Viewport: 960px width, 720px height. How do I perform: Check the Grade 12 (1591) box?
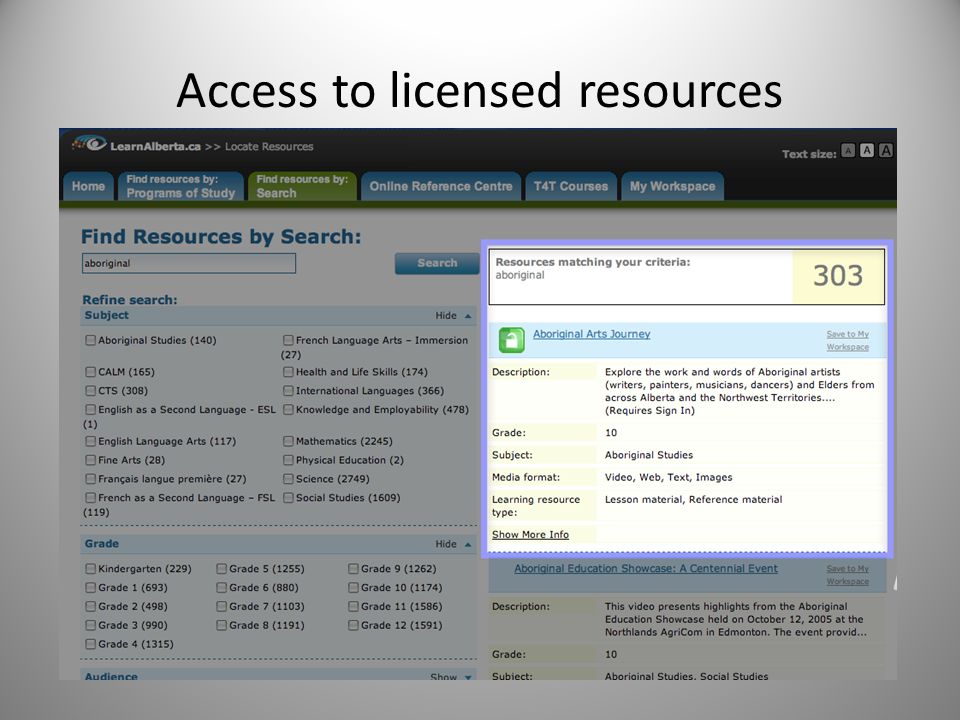tap(353, 625)
